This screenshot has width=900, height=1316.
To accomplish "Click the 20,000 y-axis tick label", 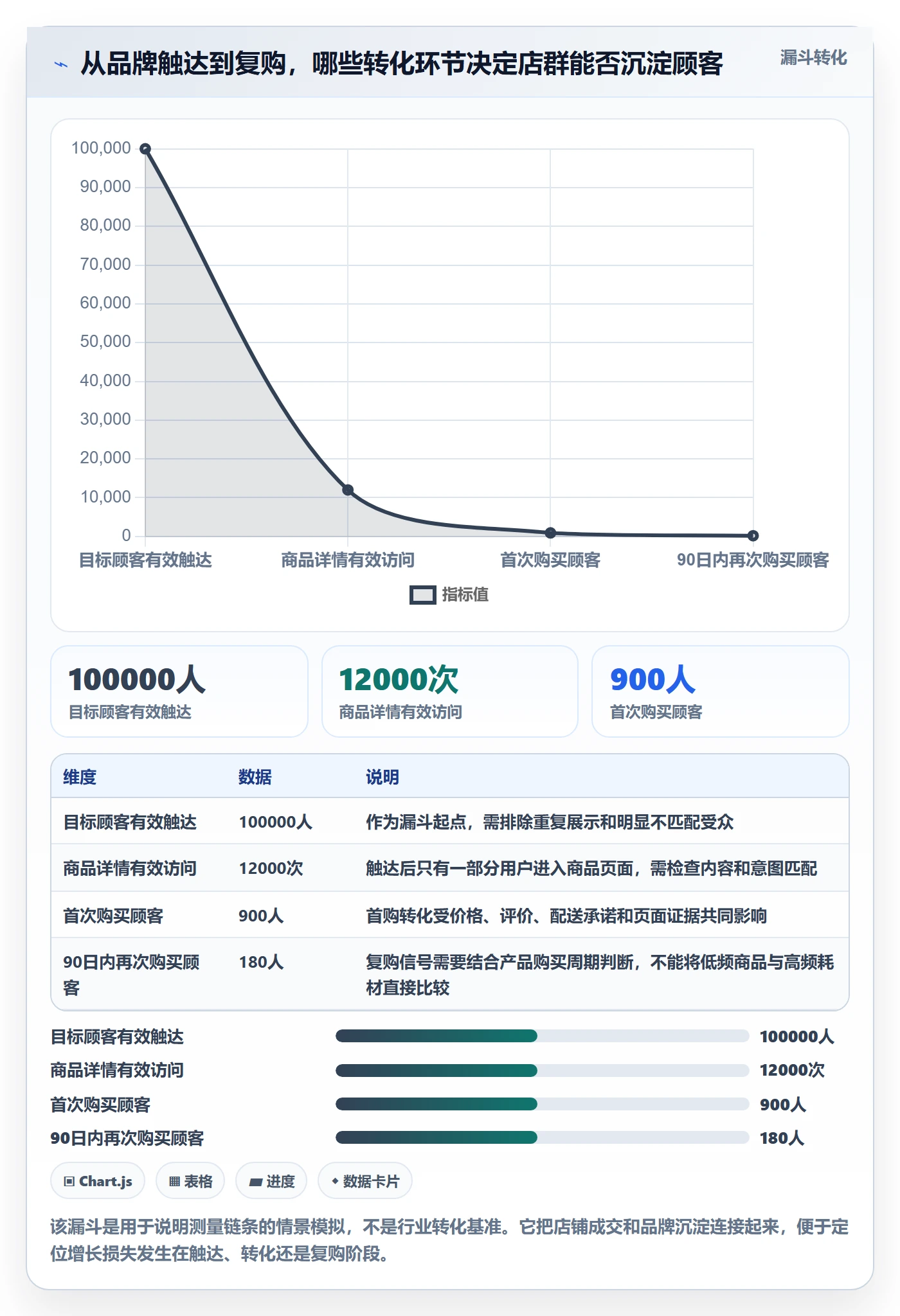I will pos(105,458).
